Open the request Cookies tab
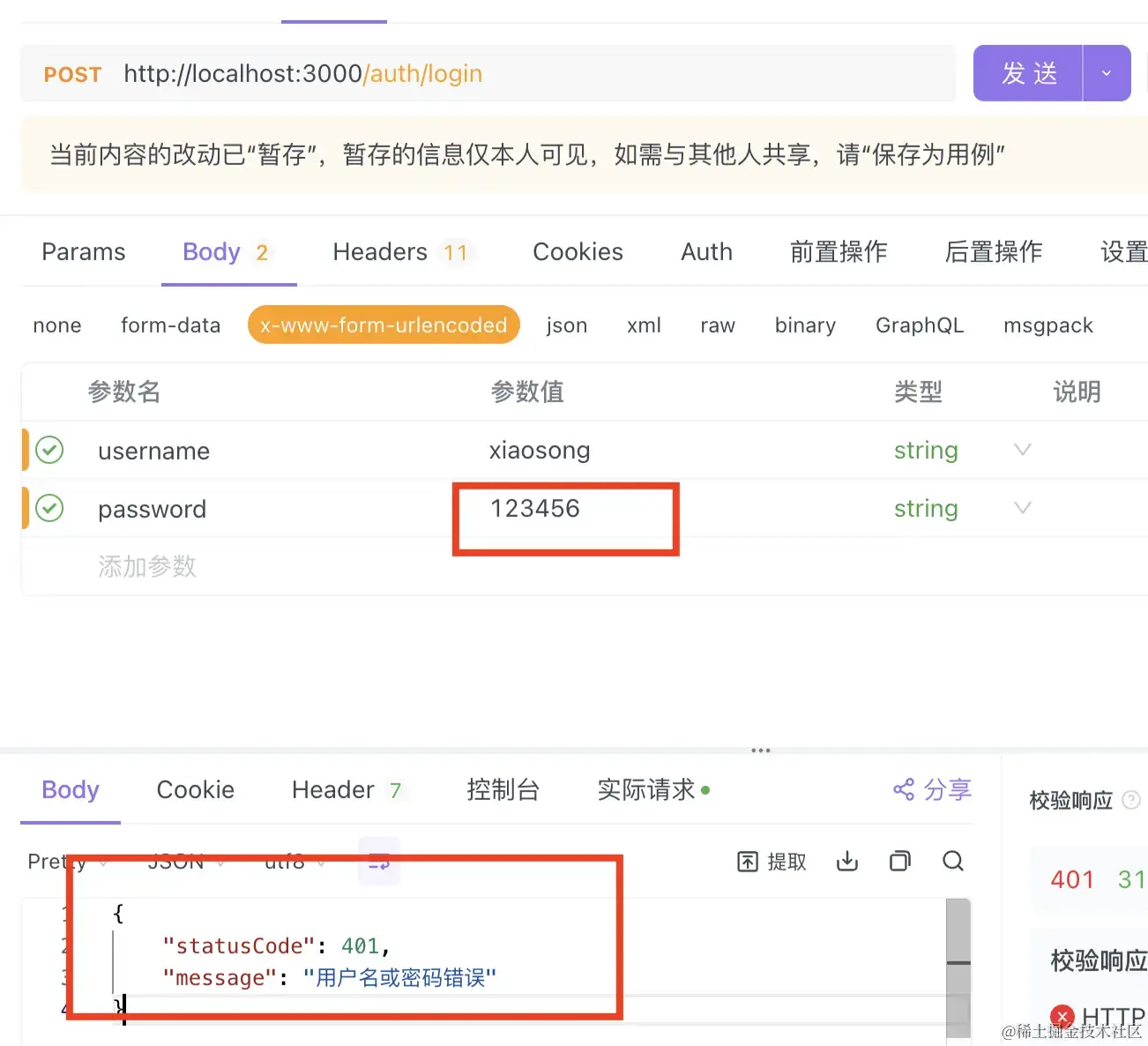This screenshot has height=1046, width=1148. pos(578,252)
